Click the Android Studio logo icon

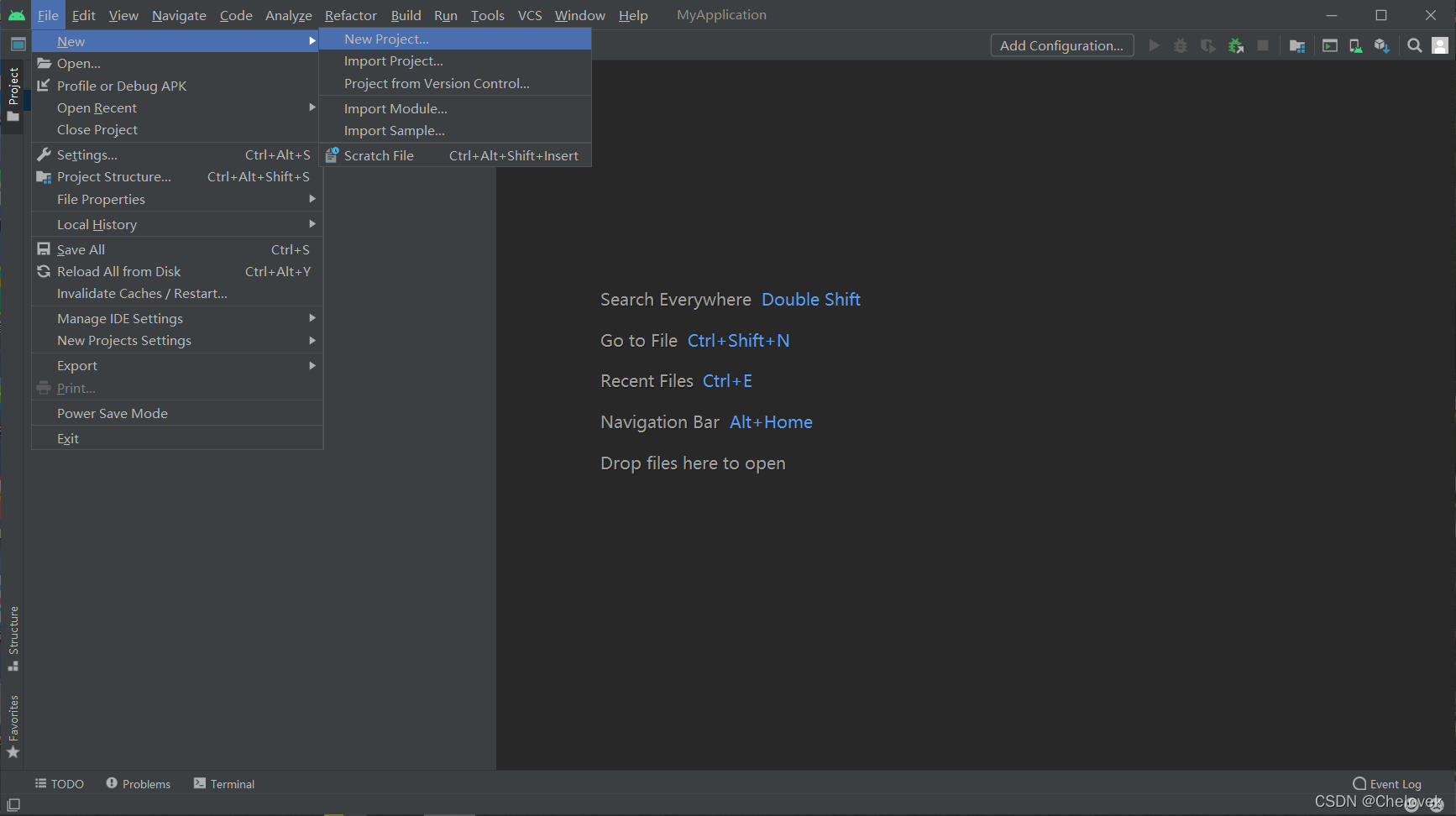click(x=16, y=15)
